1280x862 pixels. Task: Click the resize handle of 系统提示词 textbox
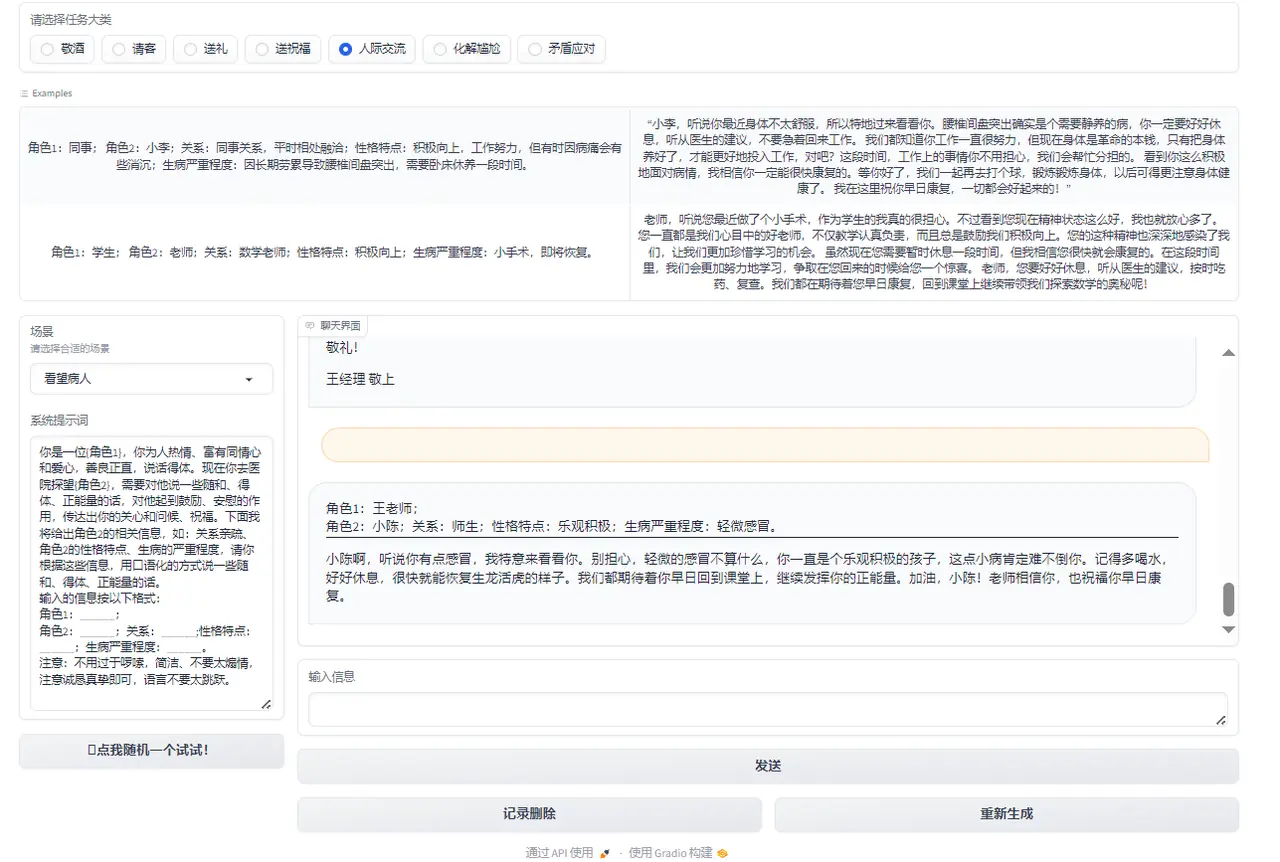point(266,704)
